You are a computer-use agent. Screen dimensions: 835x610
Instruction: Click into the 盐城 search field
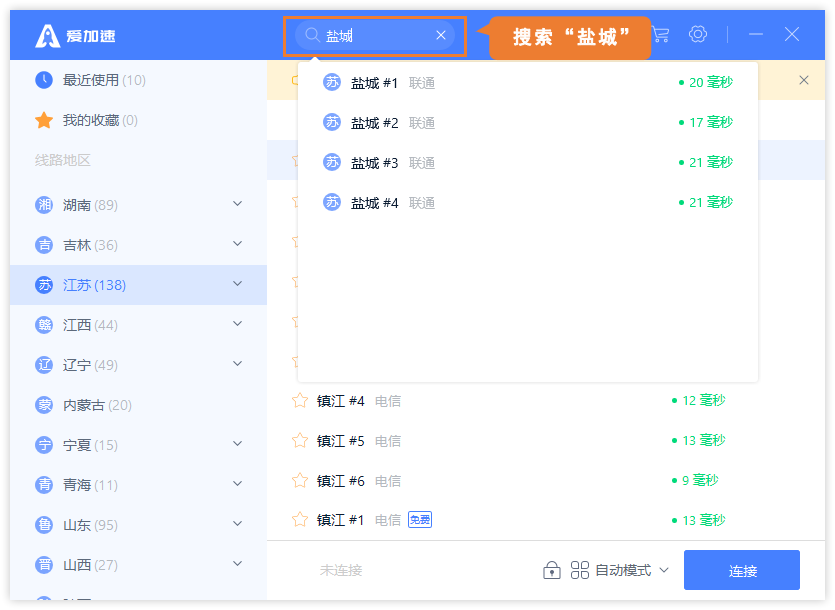(375, 35)
